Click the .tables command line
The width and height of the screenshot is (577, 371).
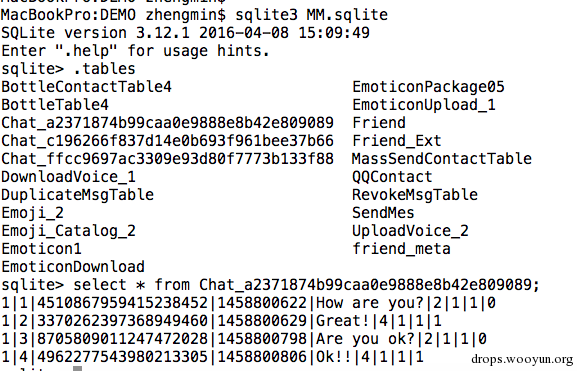pyautogui.click(x=68, y=69)
